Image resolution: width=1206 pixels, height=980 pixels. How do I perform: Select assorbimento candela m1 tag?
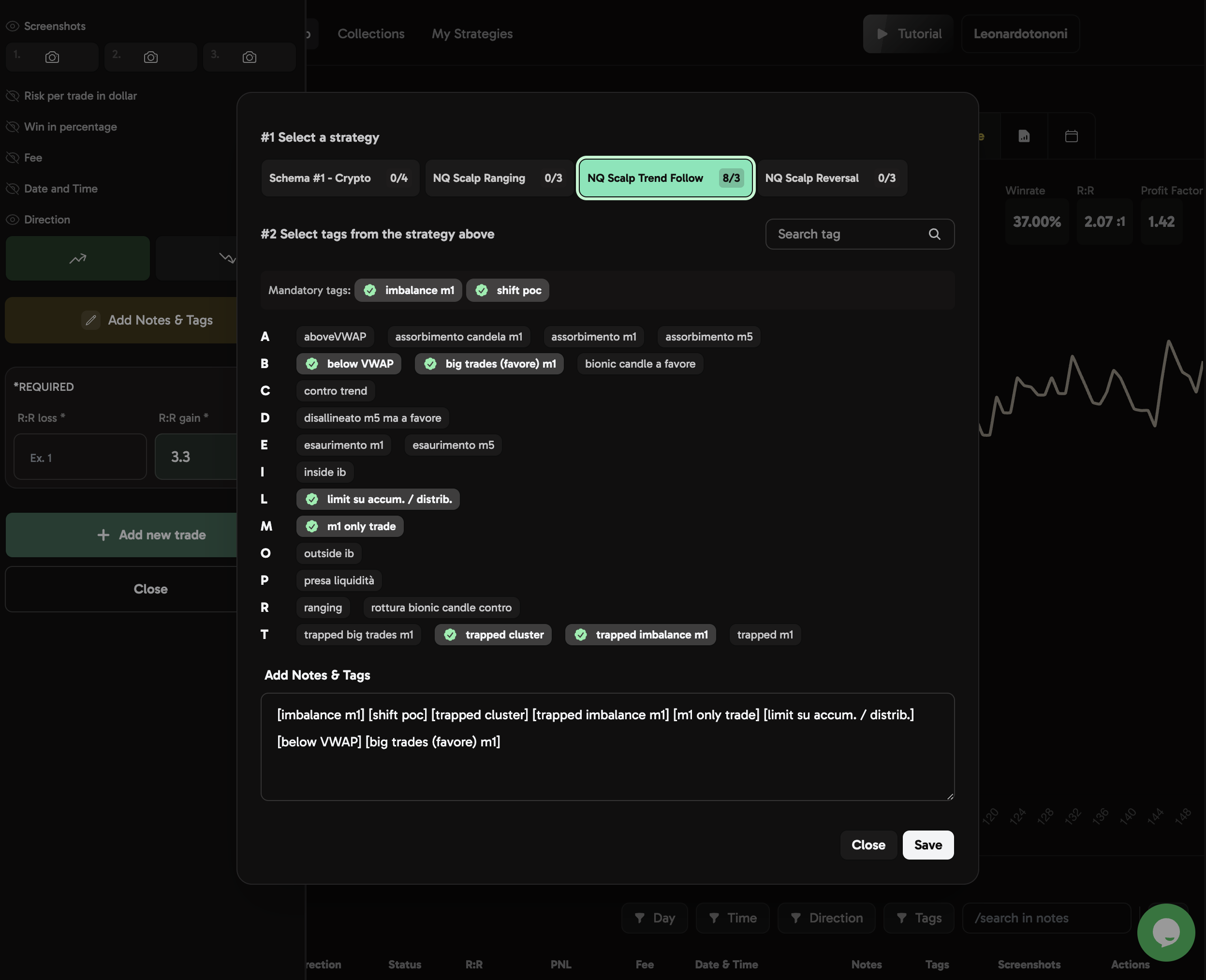[x=459, y=337]
